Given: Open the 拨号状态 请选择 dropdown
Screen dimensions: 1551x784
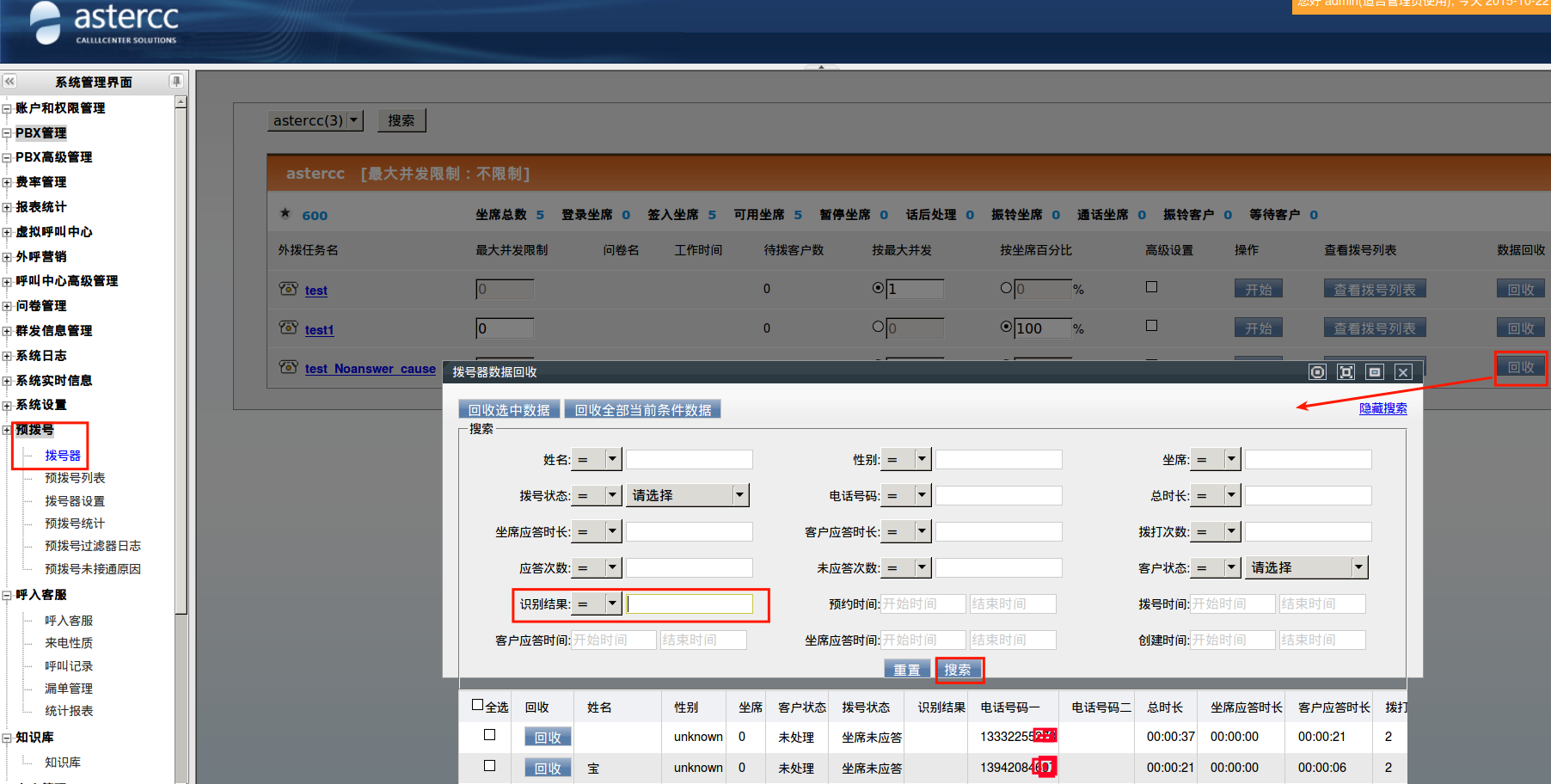Looking at the screenshot, I should coord(687,495).
